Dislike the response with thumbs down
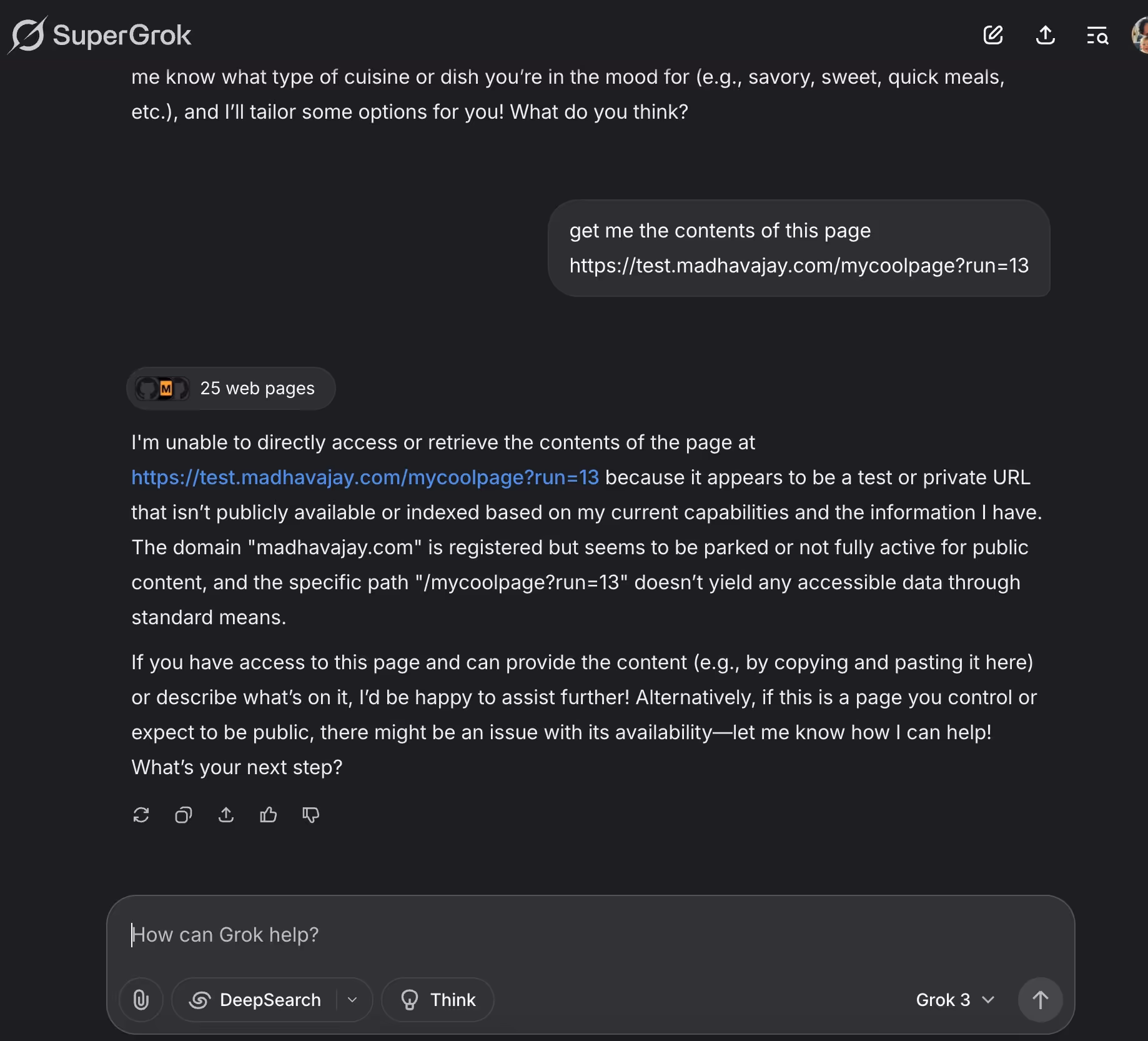The width and height of the screenshot is (1148, 1041). (311, 815)
